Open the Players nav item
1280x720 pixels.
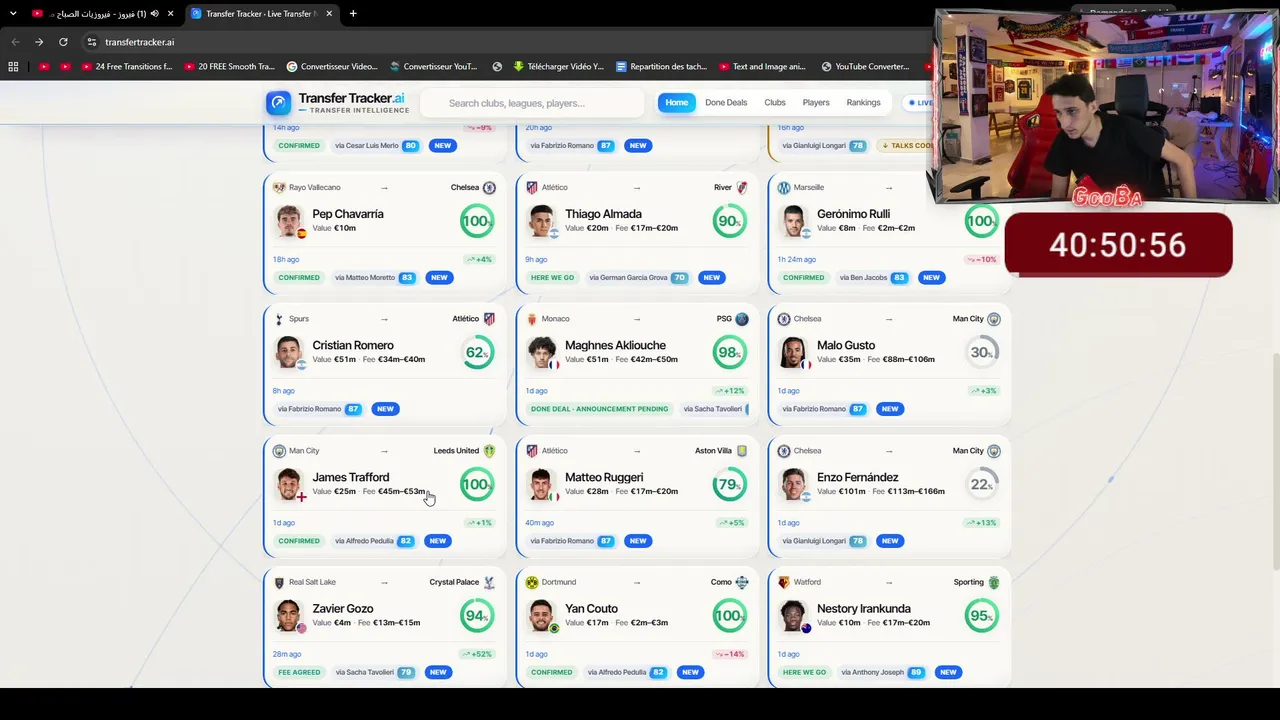tap(816, 103)
